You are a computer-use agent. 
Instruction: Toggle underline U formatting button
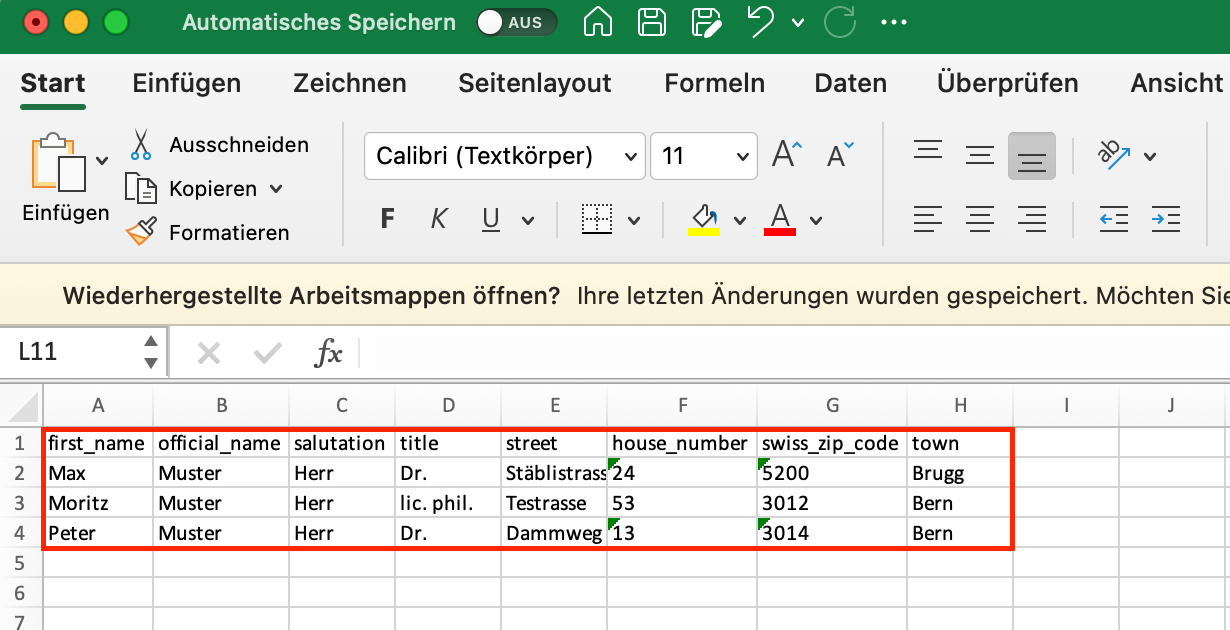pos(491,219)
